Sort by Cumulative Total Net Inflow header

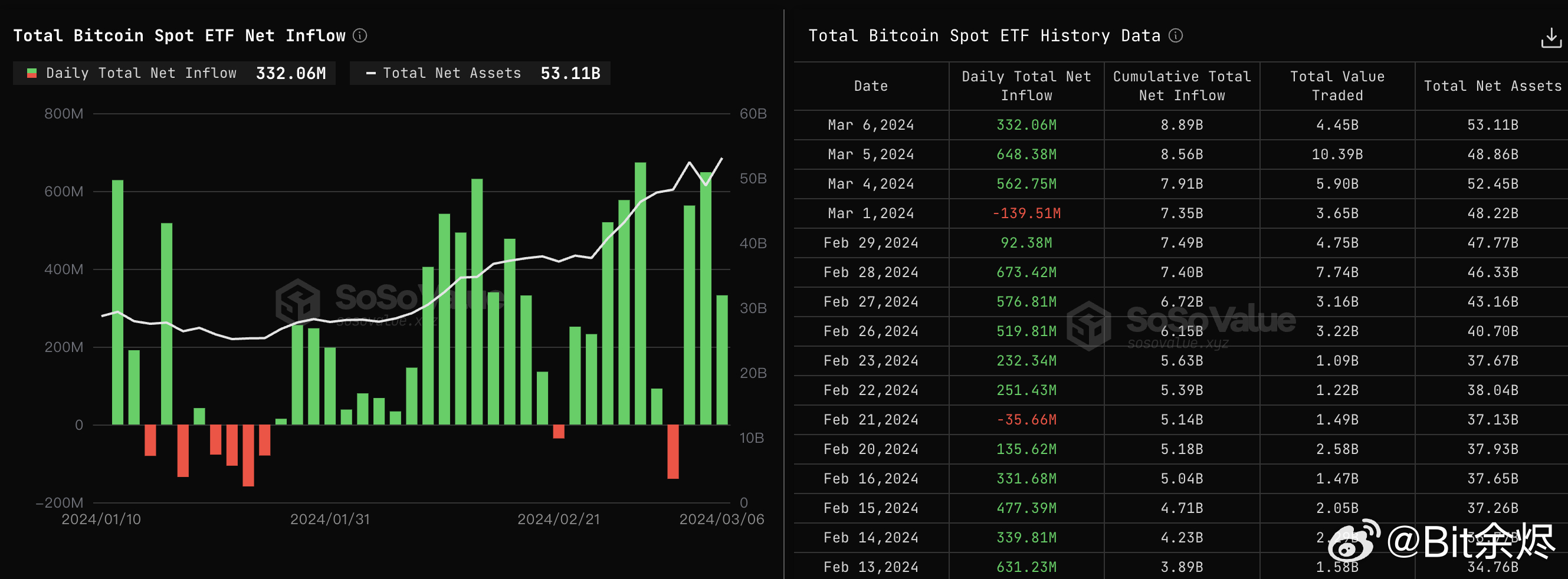click(1182, 86)
